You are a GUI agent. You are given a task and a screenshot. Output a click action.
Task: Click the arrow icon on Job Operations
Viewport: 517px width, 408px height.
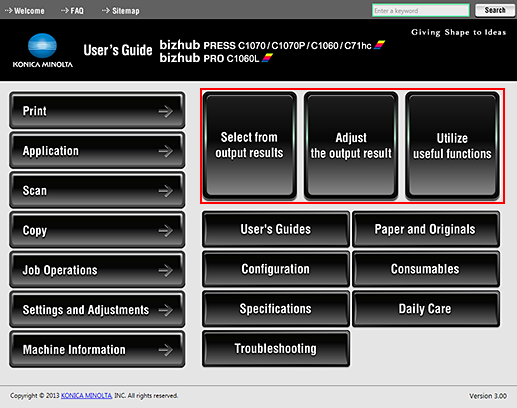point(166,270)
